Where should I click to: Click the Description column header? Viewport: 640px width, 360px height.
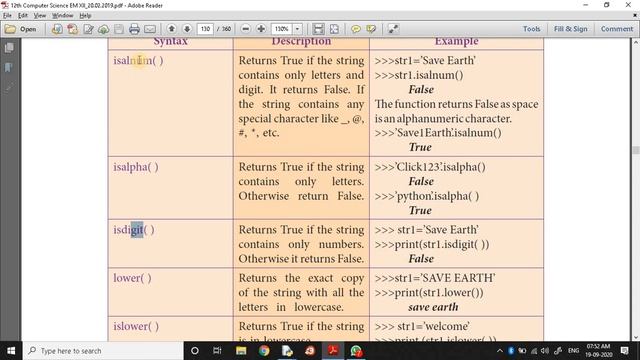301,42
